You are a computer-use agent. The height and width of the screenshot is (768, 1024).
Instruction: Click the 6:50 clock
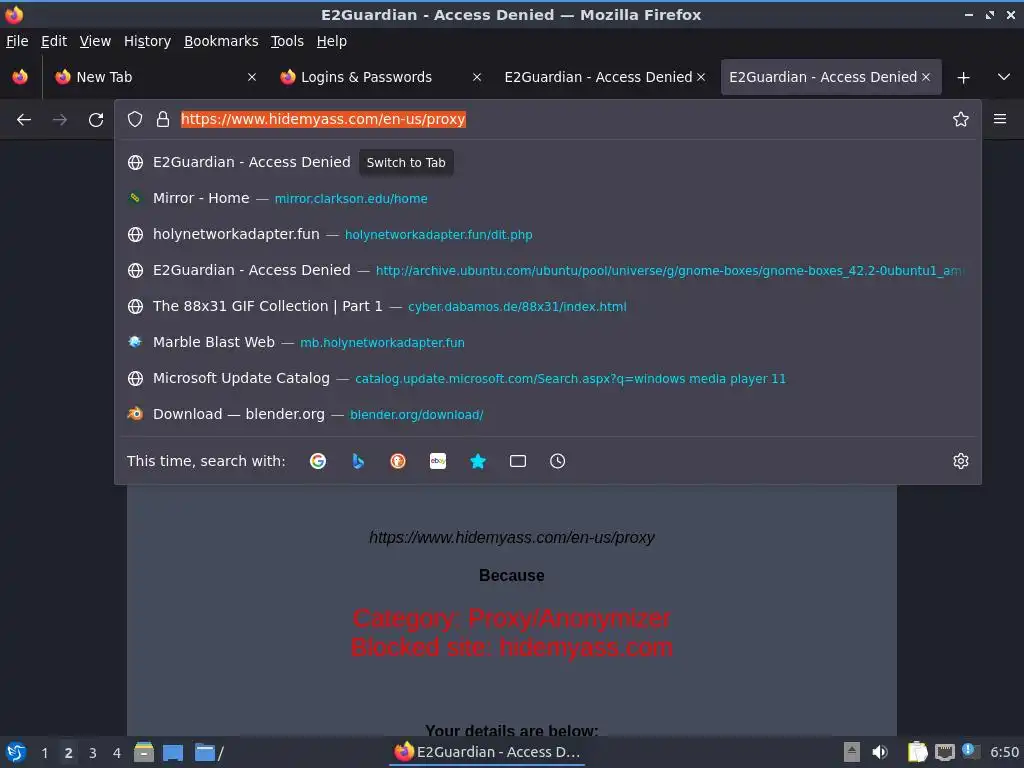pyautogui.click(x=1004, y=752)
